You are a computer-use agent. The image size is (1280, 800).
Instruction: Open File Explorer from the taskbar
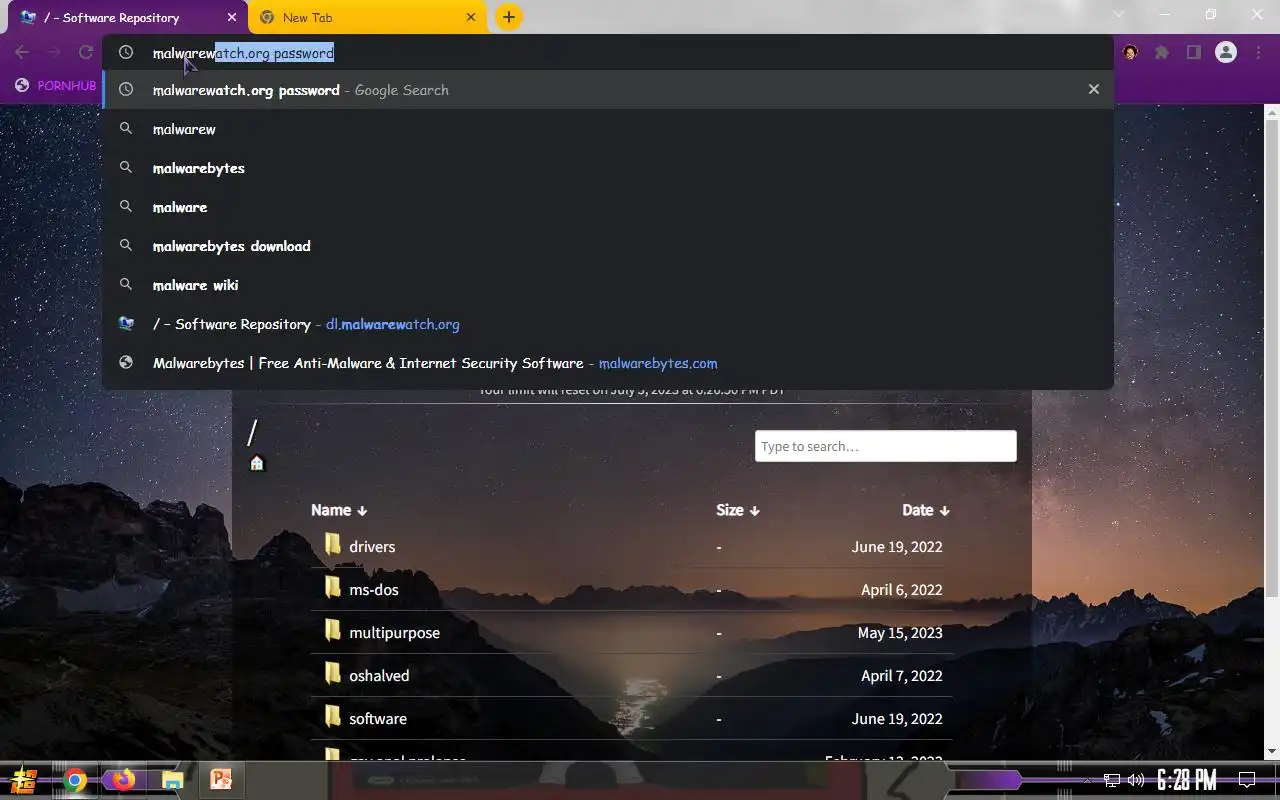coord(172,780)
